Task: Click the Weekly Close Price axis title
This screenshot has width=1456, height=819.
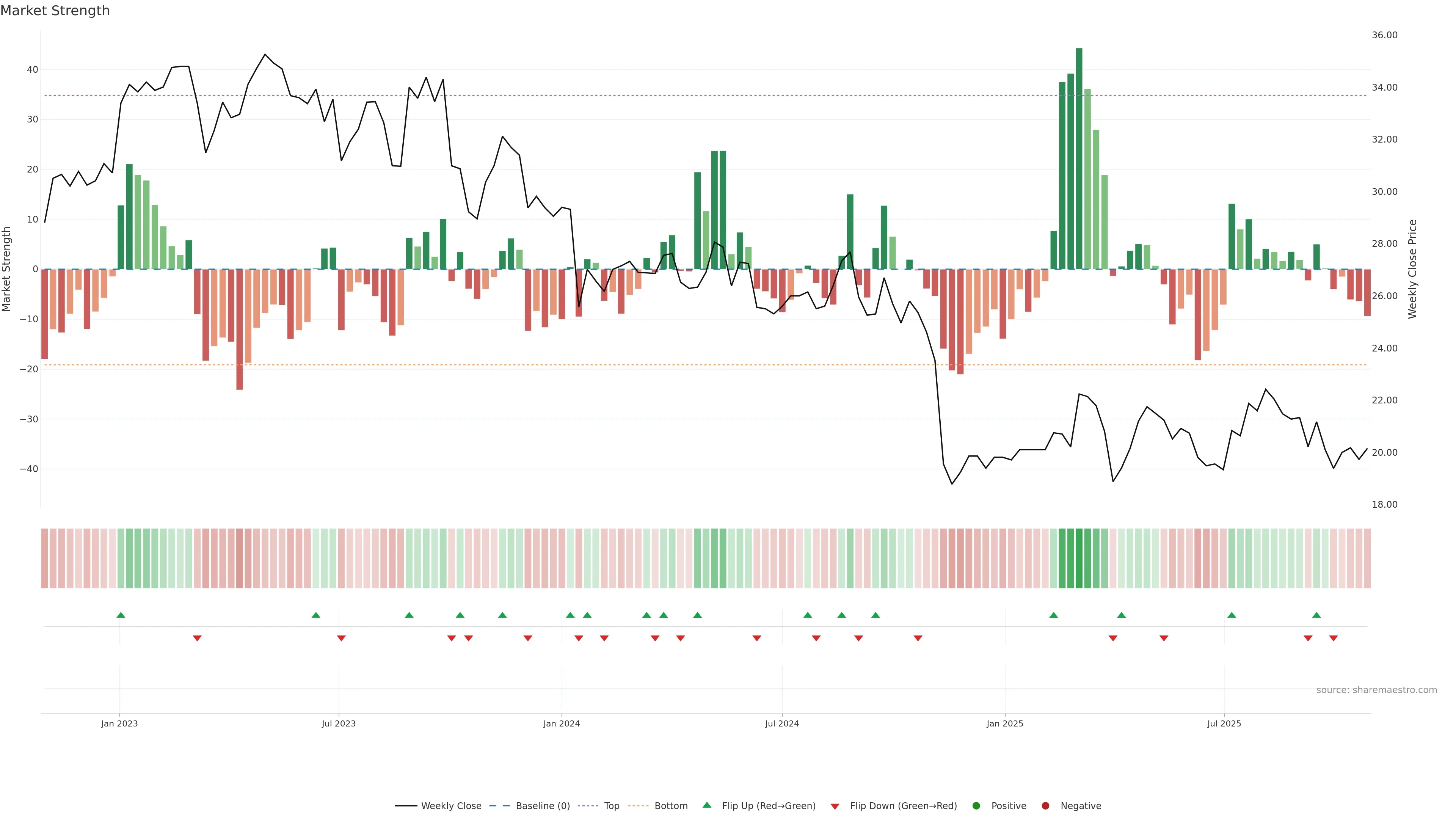Action: coord(1412,269)
